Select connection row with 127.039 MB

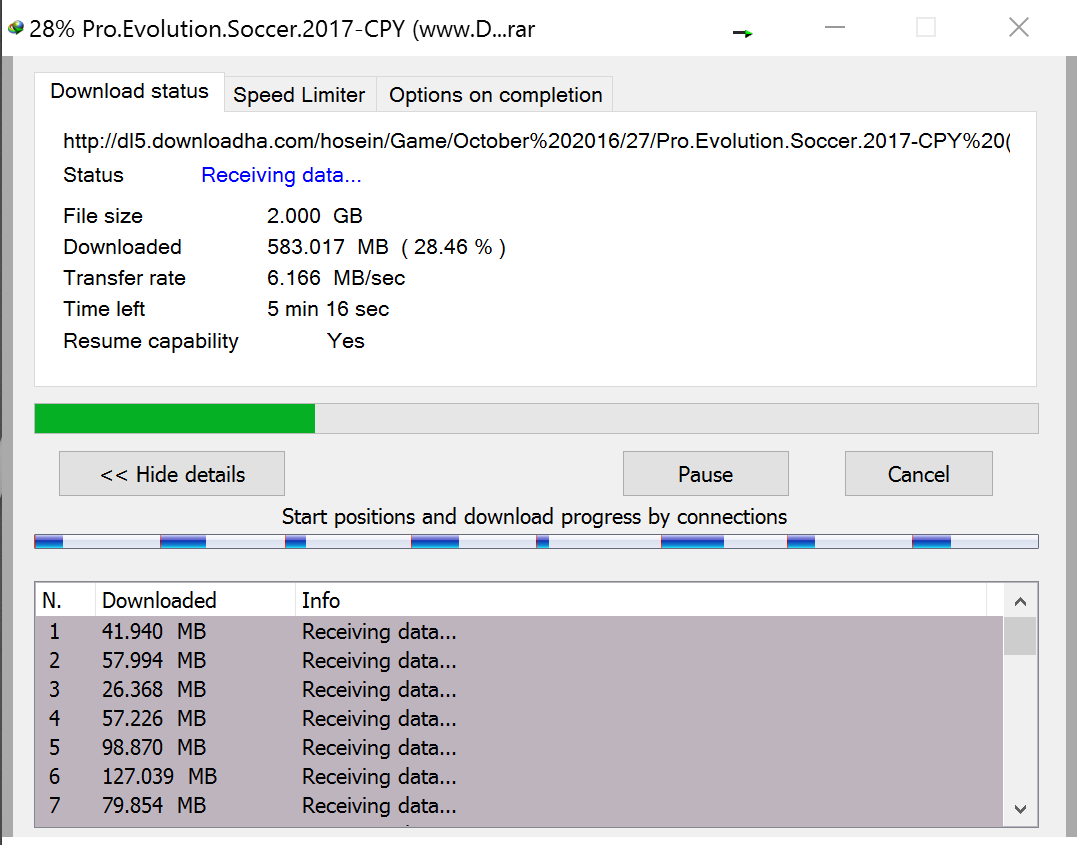[x=519, y=776]
